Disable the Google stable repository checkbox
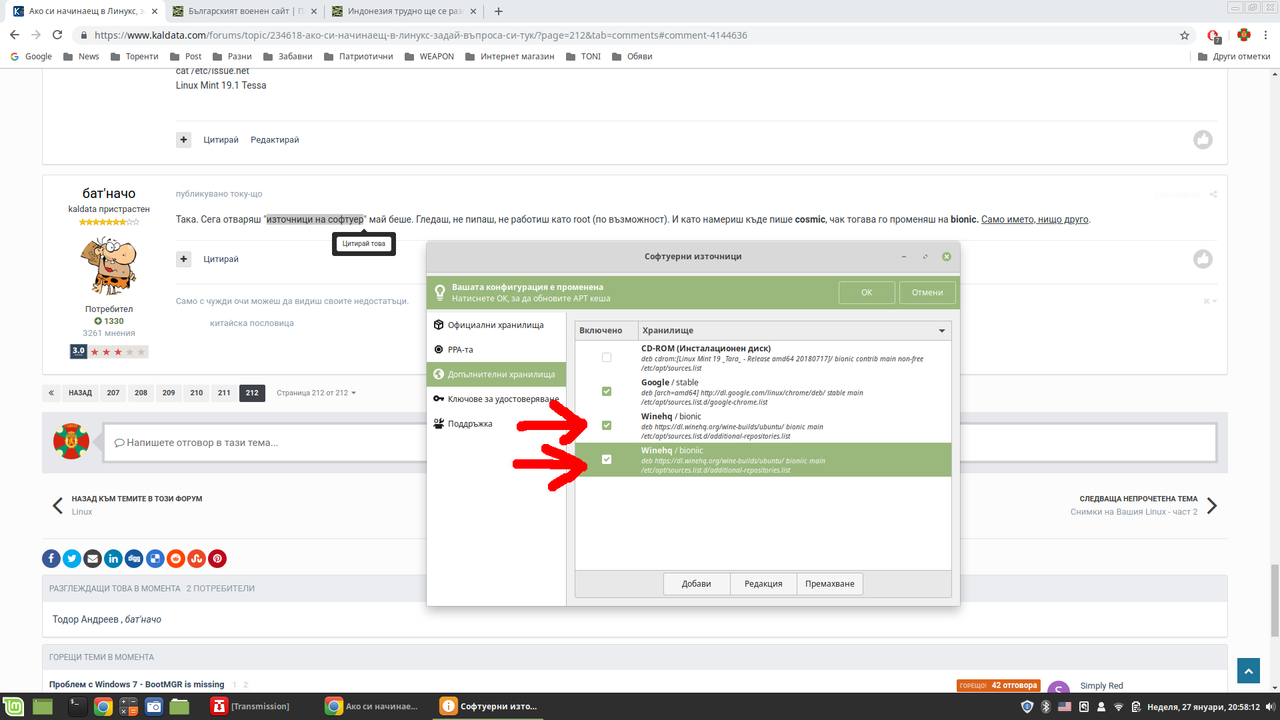 (607, 391)
